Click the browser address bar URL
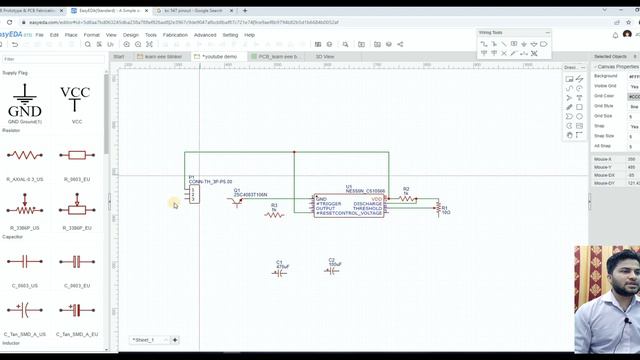 tap(184, 22)
